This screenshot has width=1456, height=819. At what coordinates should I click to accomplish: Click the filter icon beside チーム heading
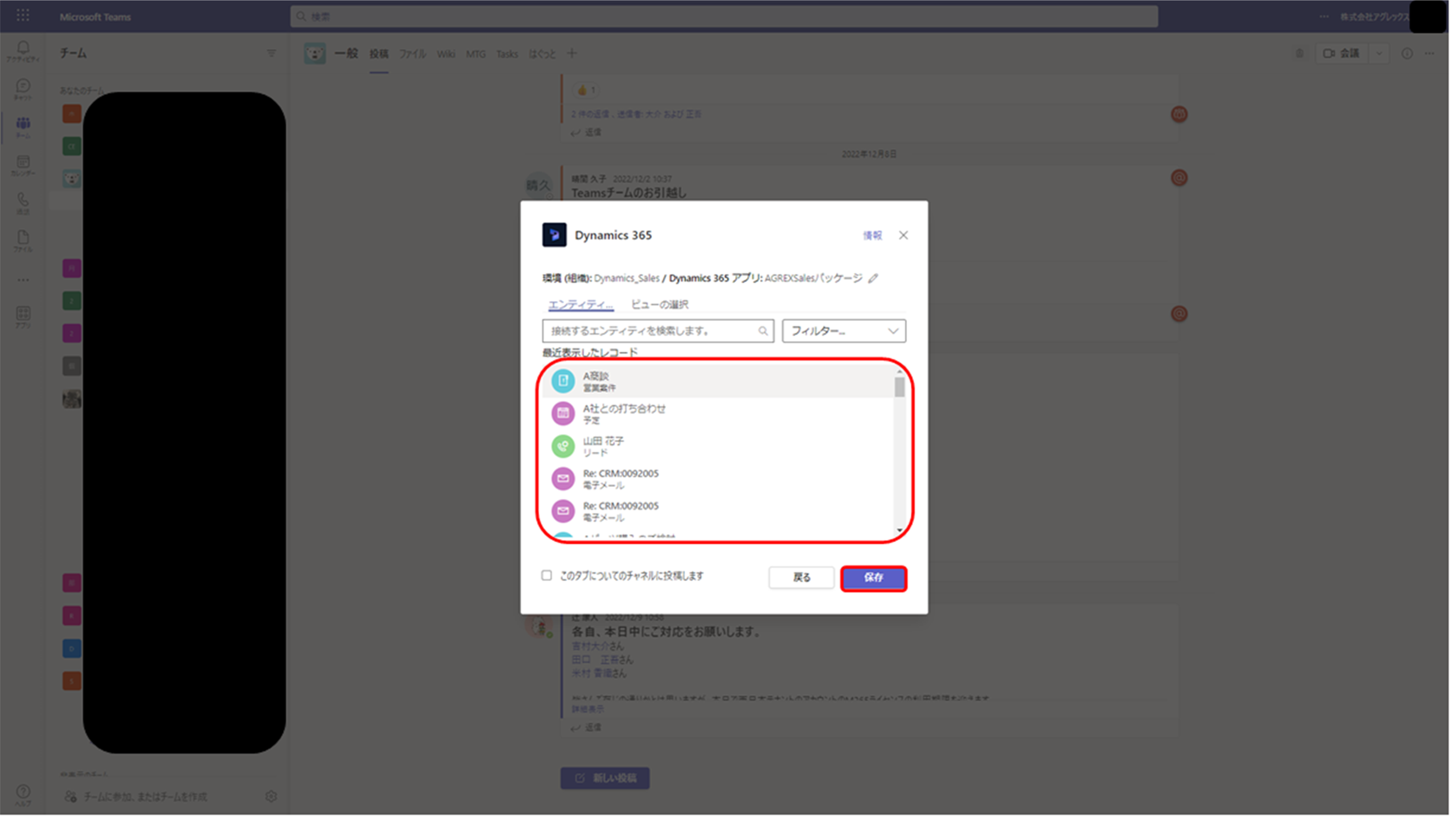(271, 53)
